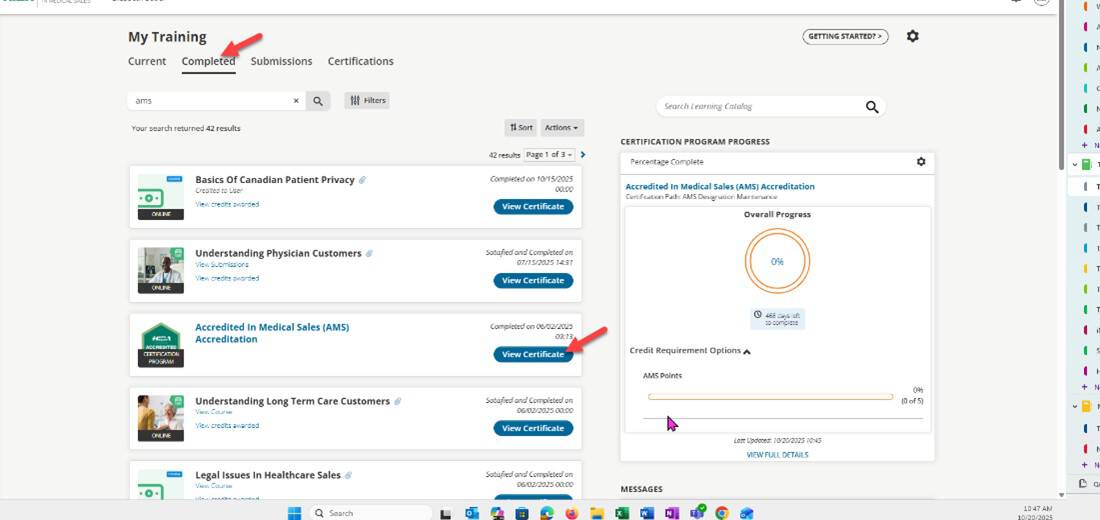
Task: Click the magnifier beside the 'ams' search box
Action: (318, 101)
